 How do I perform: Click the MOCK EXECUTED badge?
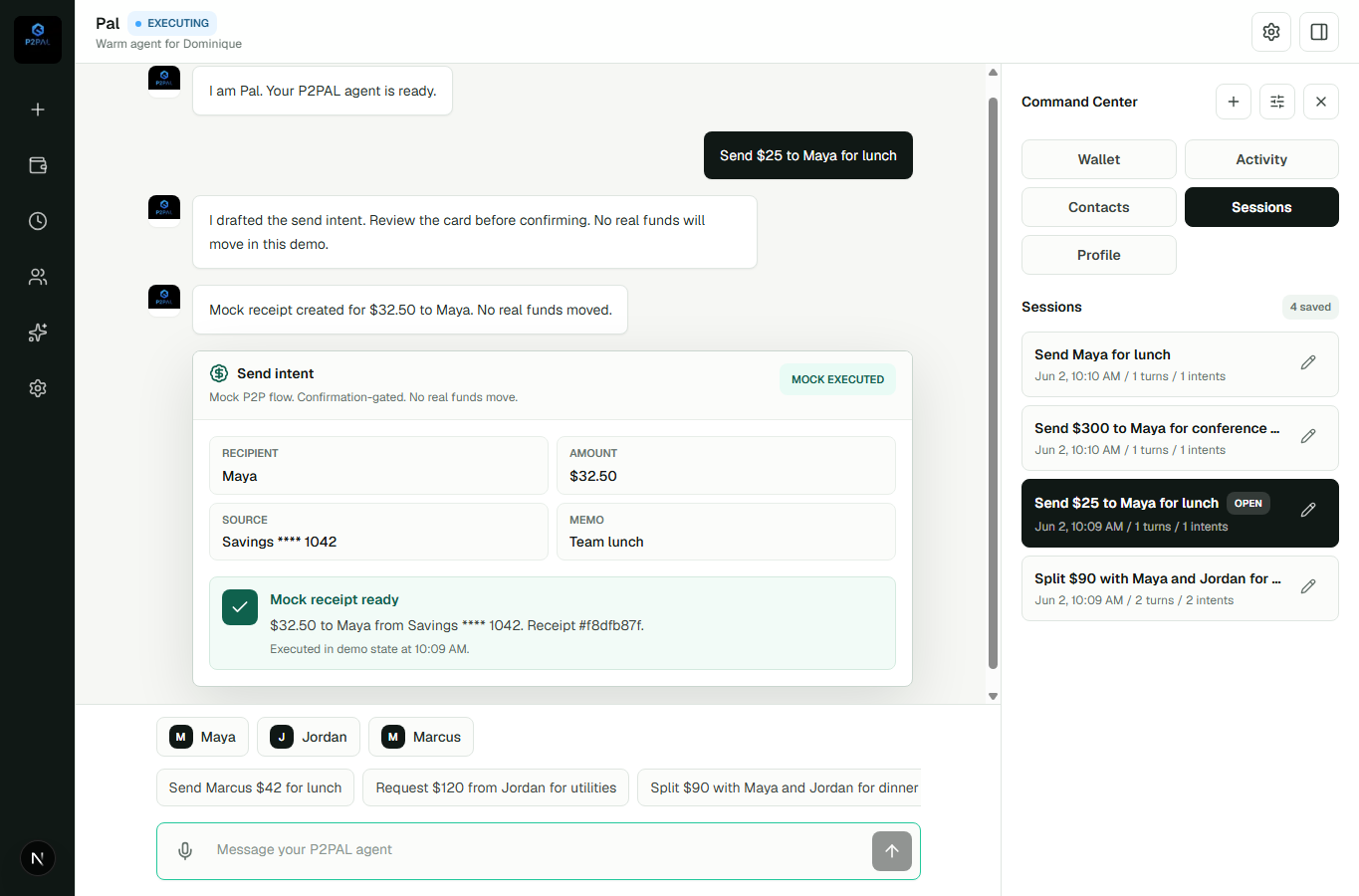[x=837, y=379]
